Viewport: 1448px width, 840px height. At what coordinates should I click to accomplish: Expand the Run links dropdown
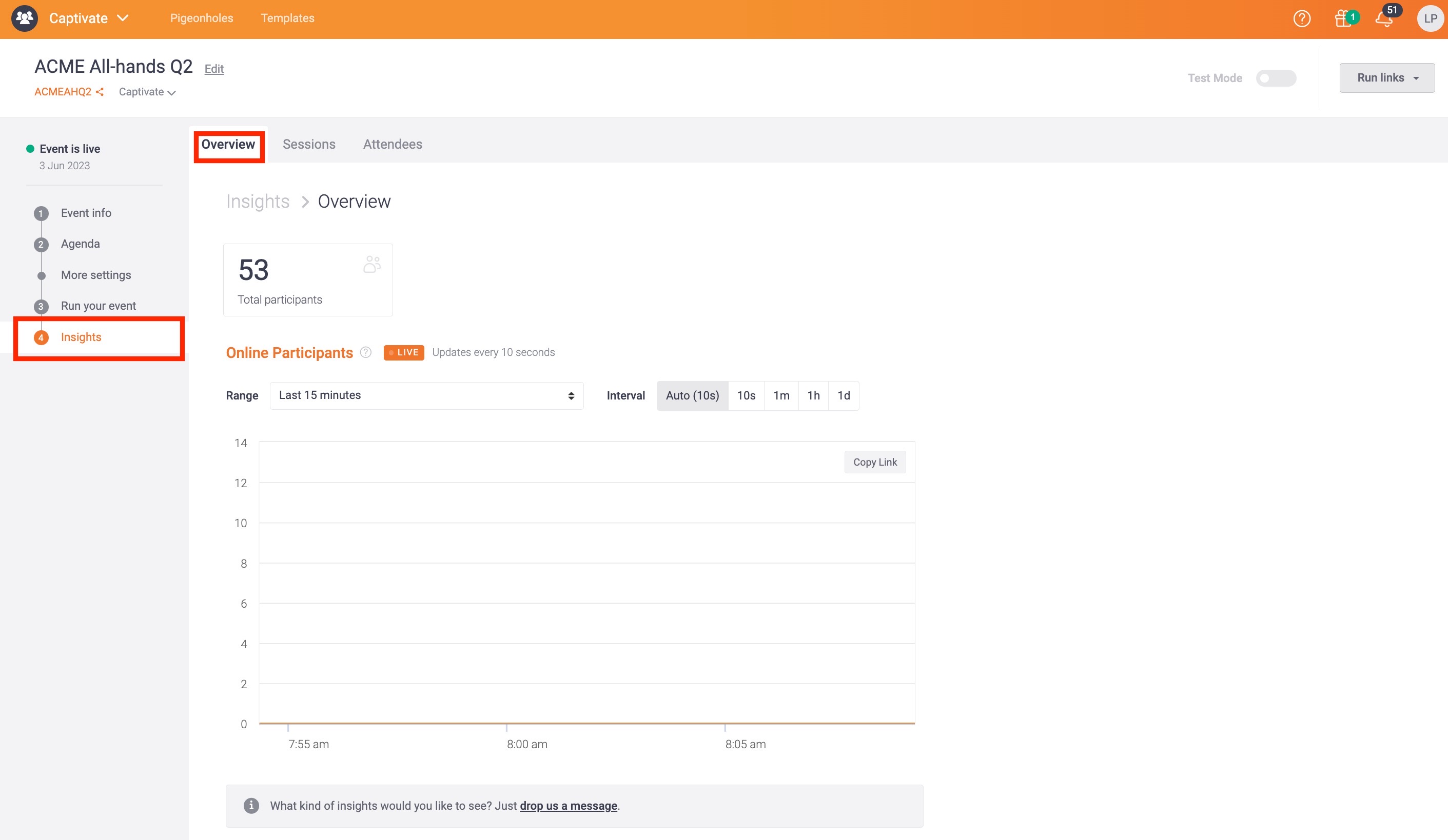pos(1386,77)
